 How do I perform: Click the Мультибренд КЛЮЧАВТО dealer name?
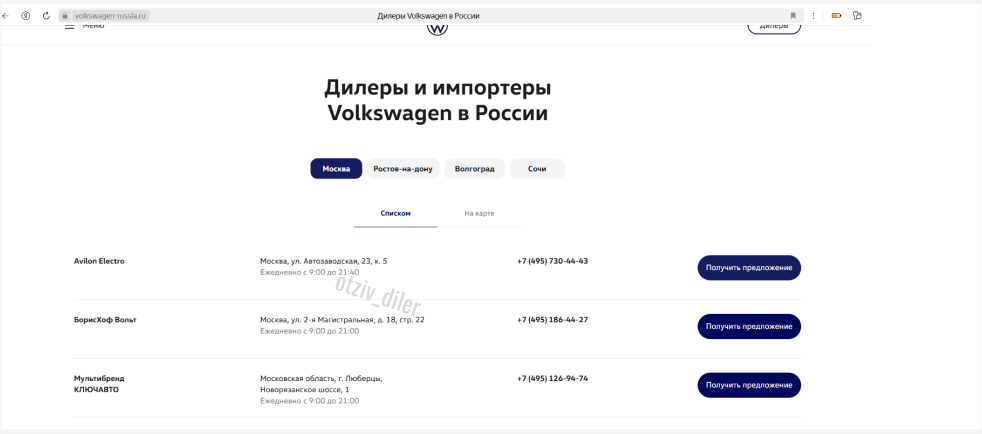point(99,384)
